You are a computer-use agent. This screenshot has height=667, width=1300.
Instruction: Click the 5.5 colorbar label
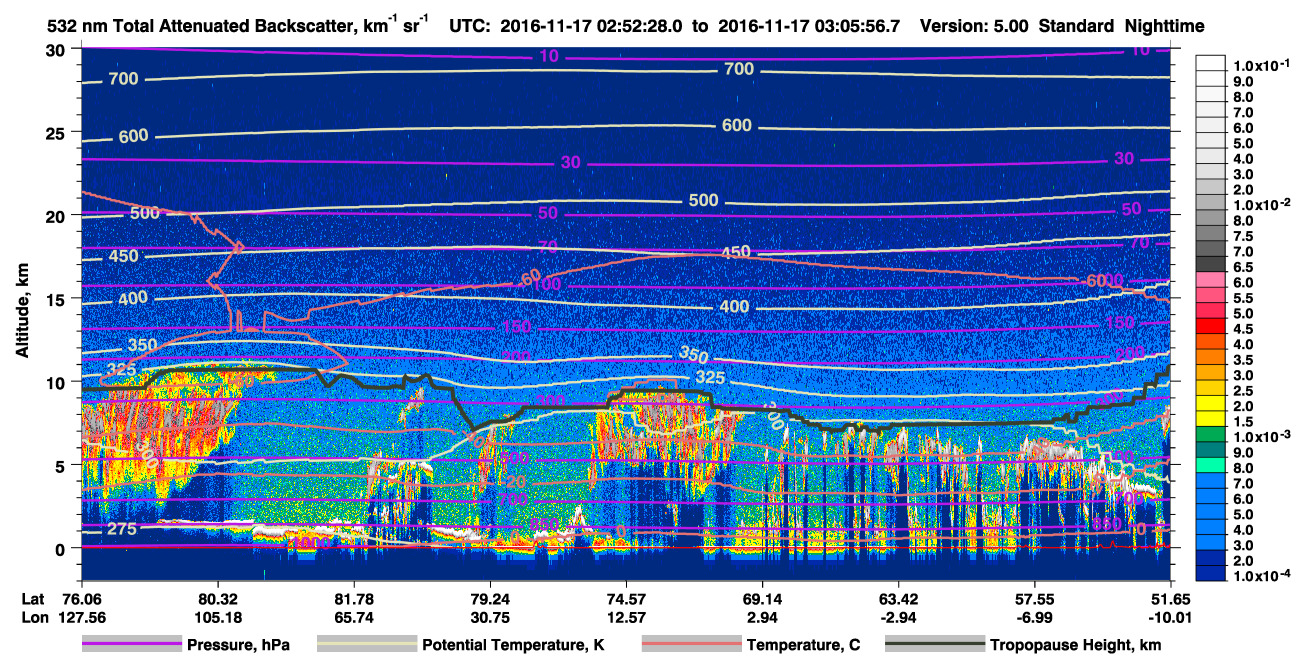[1243, 297]
